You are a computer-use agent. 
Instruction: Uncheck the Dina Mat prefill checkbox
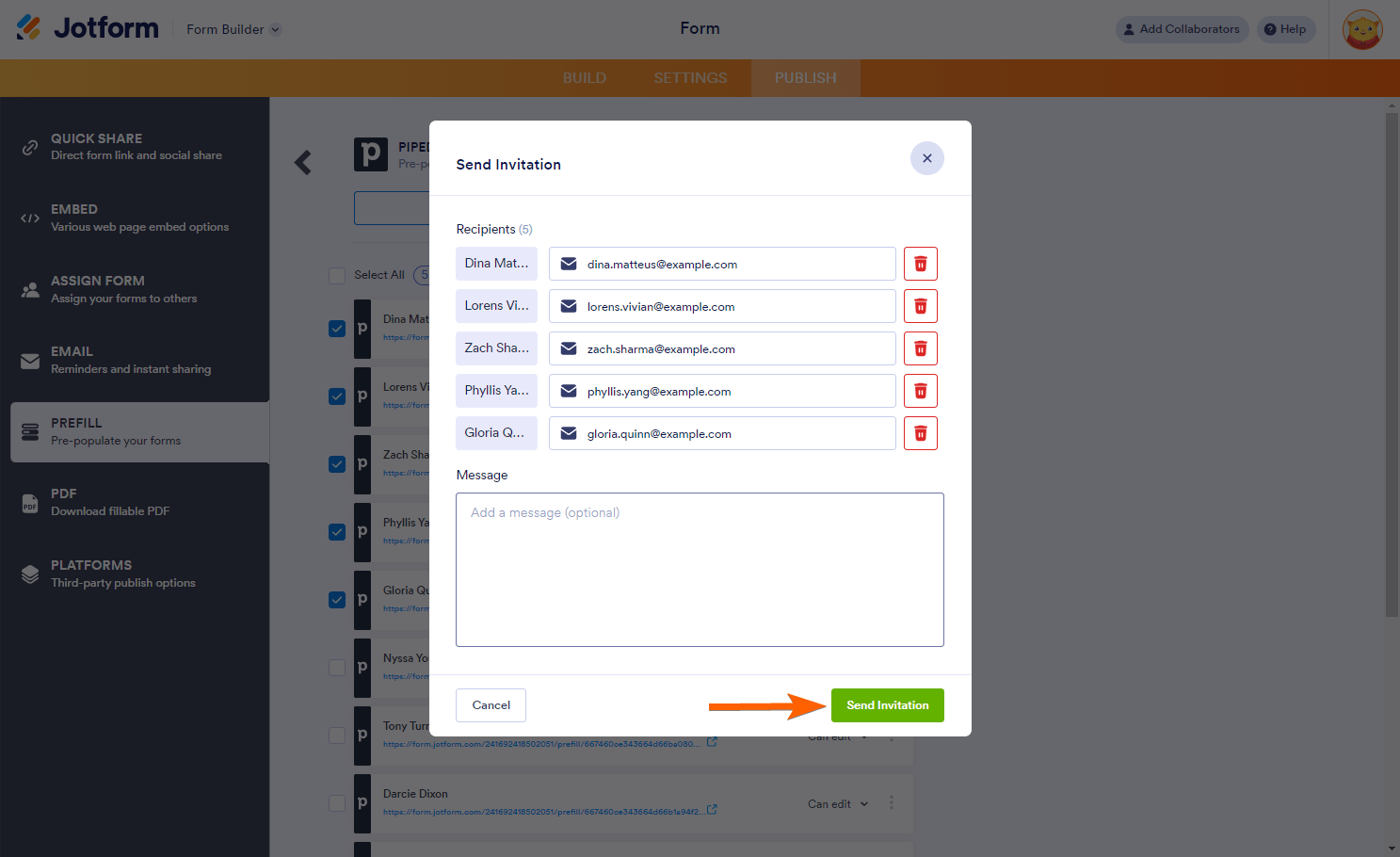[x=337, y=329]
